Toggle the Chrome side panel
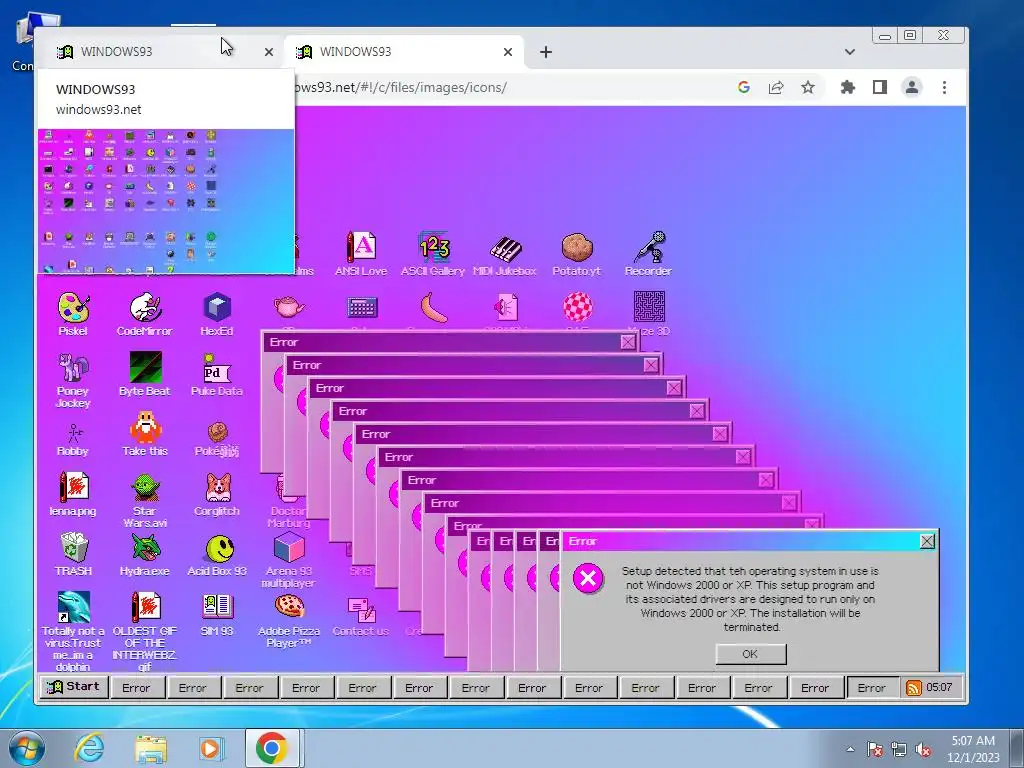 (880, 87)
